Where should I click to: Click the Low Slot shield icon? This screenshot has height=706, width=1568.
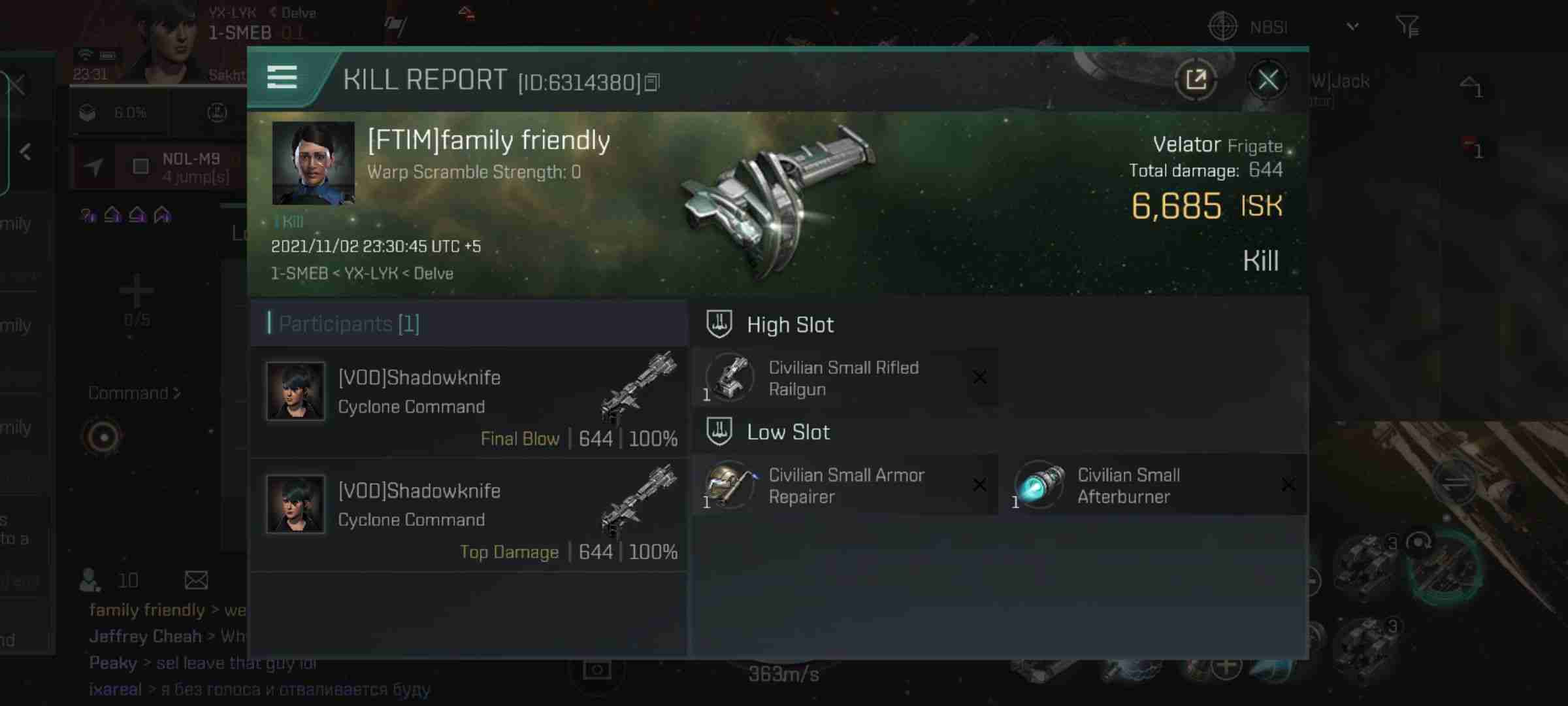click(718, 431)
